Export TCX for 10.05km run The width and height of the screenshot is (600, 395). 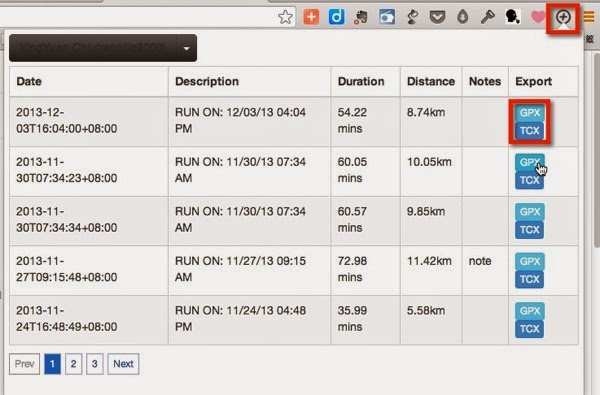(x=530, y=180)
